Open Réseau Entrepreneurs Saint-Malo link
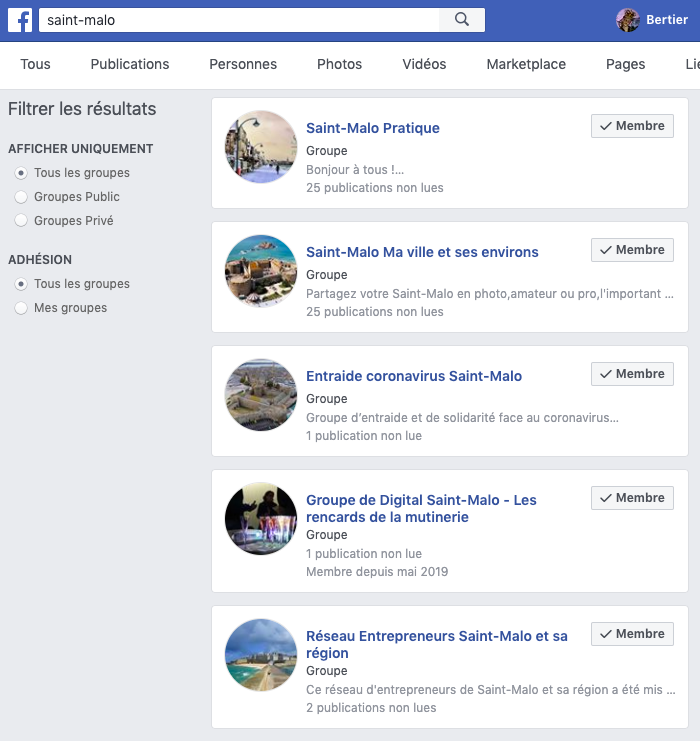 click(436, 645)
